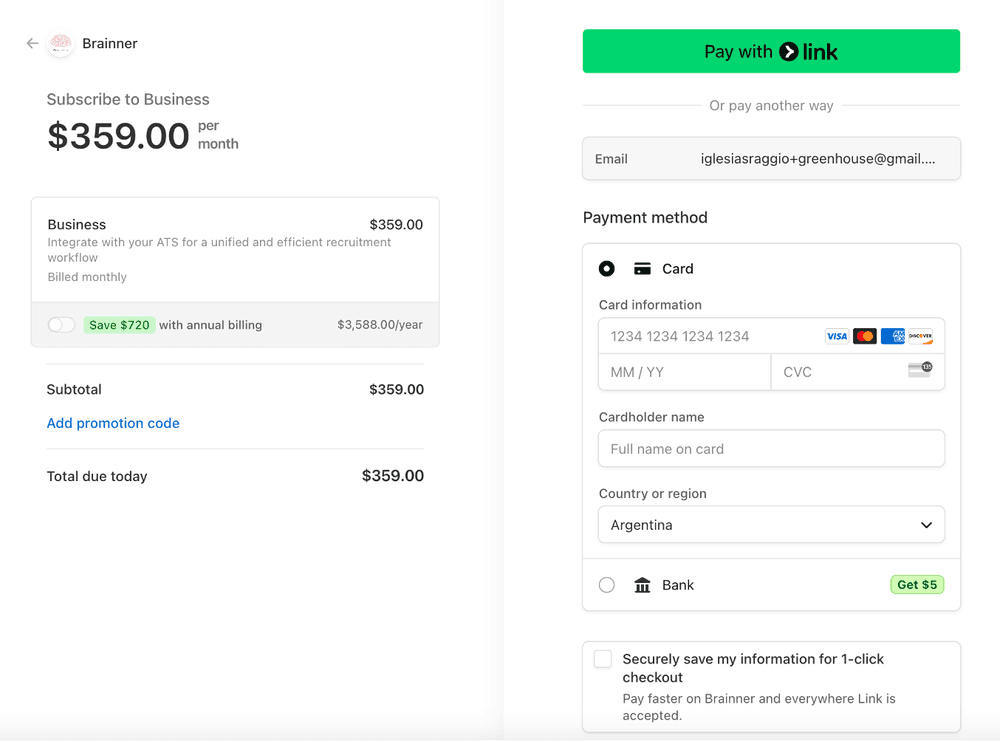Image resolution: width=1000 pixels, height=742 pixels.
Task: Click the Mastercard icon
Action: click(865, 336)
